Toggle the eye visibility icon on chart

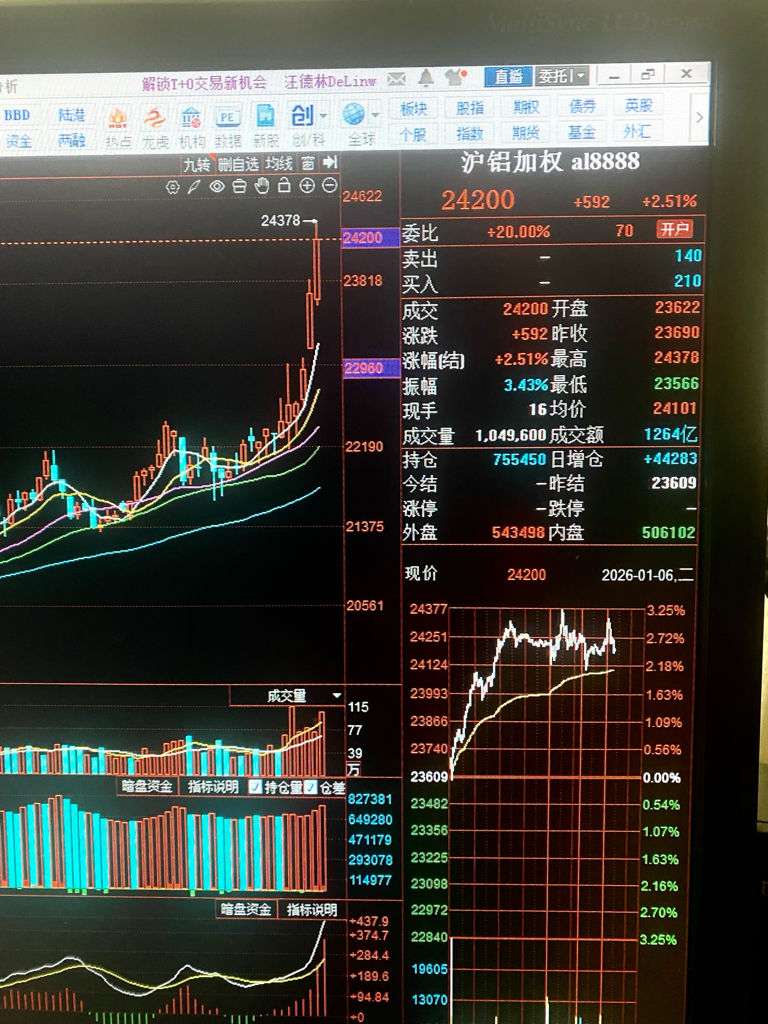click(x=217, y=187)
